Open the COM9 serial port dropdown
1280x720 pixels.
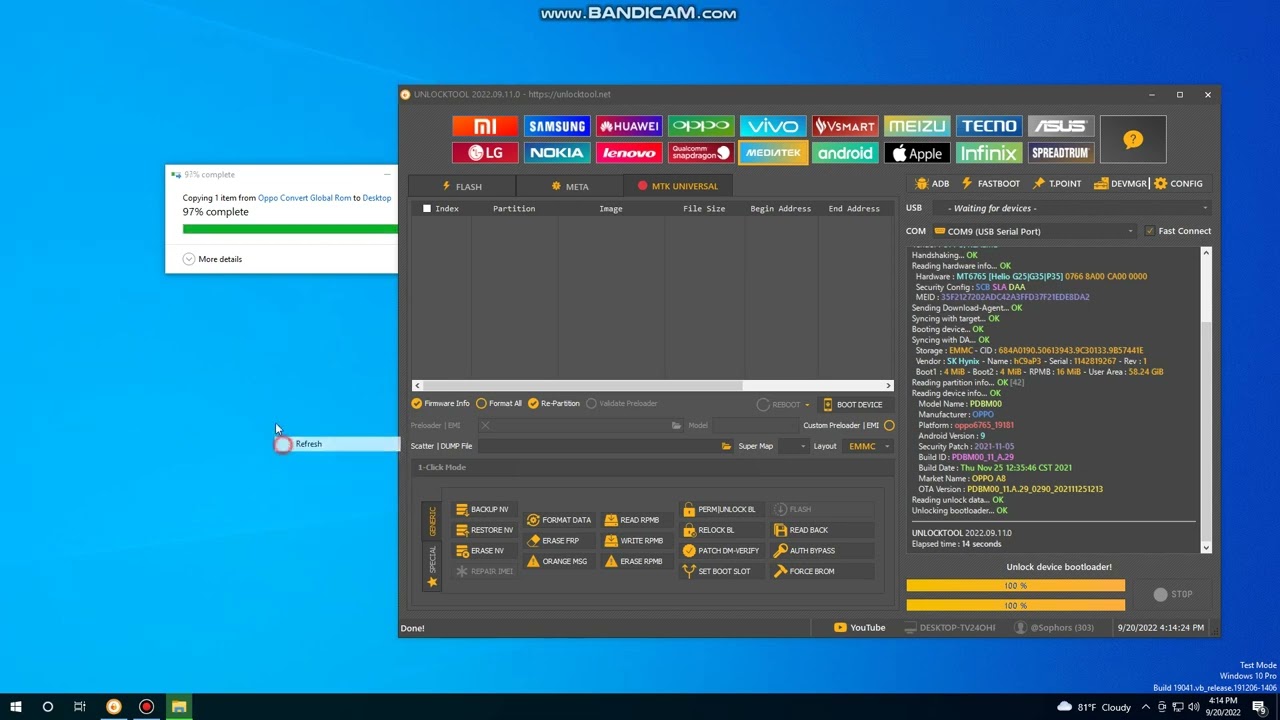tap(1034, 231)
